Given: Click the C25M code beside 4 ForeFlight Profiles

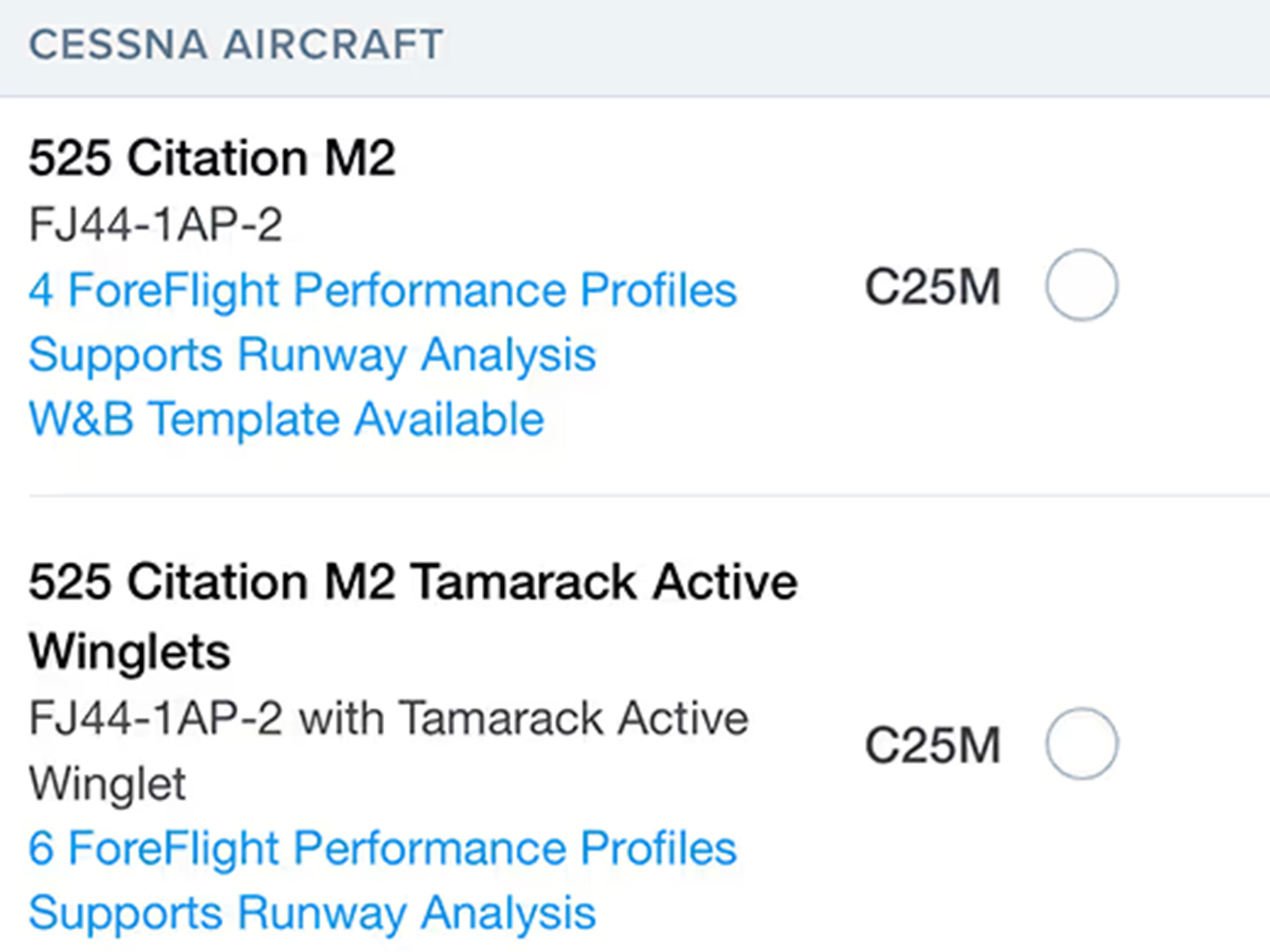Looking at the screenshot, I should pos(932,286).
